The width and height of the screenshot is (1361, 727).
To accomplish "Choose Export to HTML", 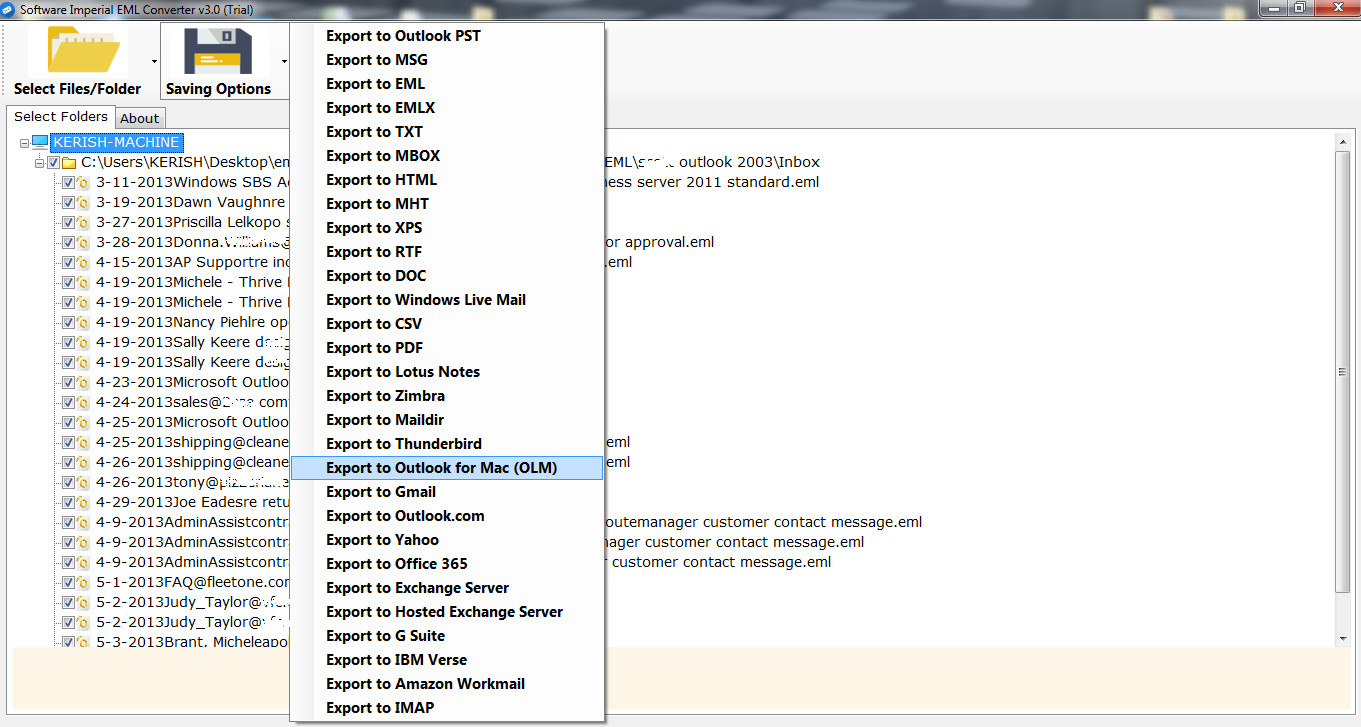I will pyautogui.click(x=447, y=180).
